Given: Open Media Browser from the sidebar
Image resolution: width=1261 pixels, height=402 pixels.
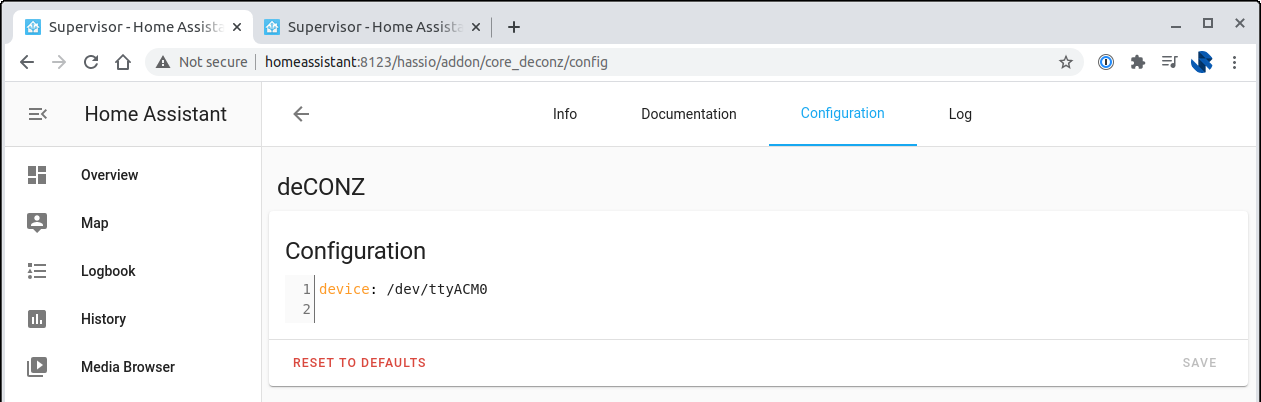Looking at the screenshot, I should click(x=130, y=367).
